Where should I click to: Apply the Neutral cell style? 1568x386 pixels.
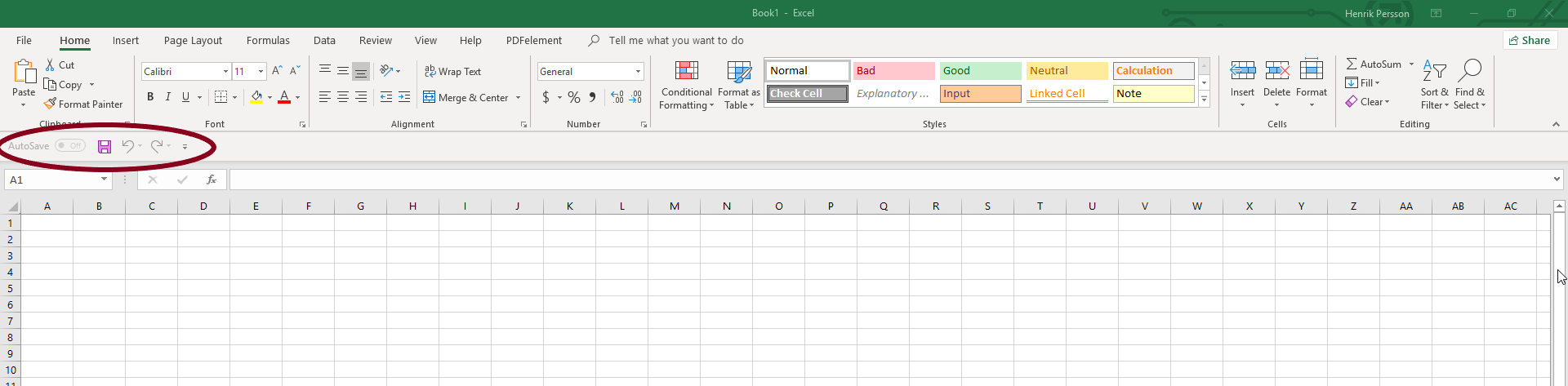[1067, 71]
